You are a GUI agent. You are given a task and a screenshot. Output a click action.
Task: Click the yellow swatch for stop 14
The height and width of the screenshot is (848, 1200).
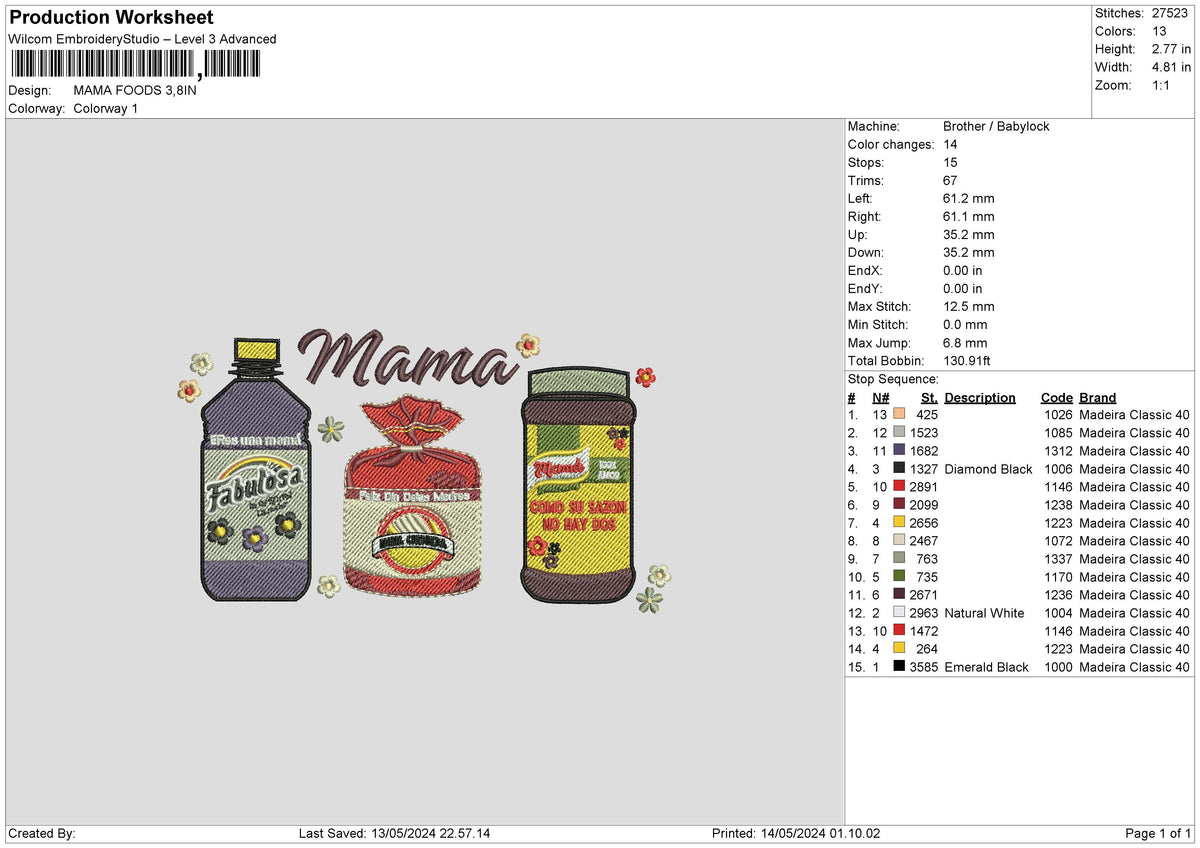899,648
